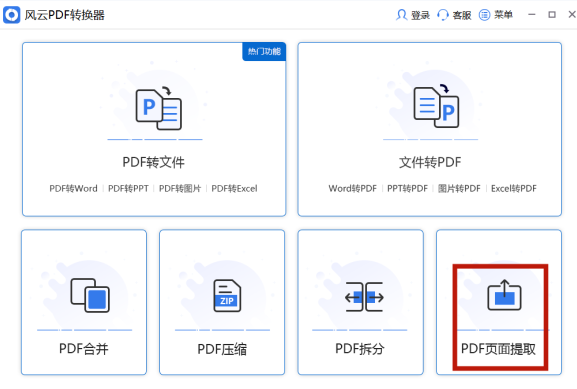Click the 热门功能 badge
Screen dimensions: 577x389
click(264, 52)
